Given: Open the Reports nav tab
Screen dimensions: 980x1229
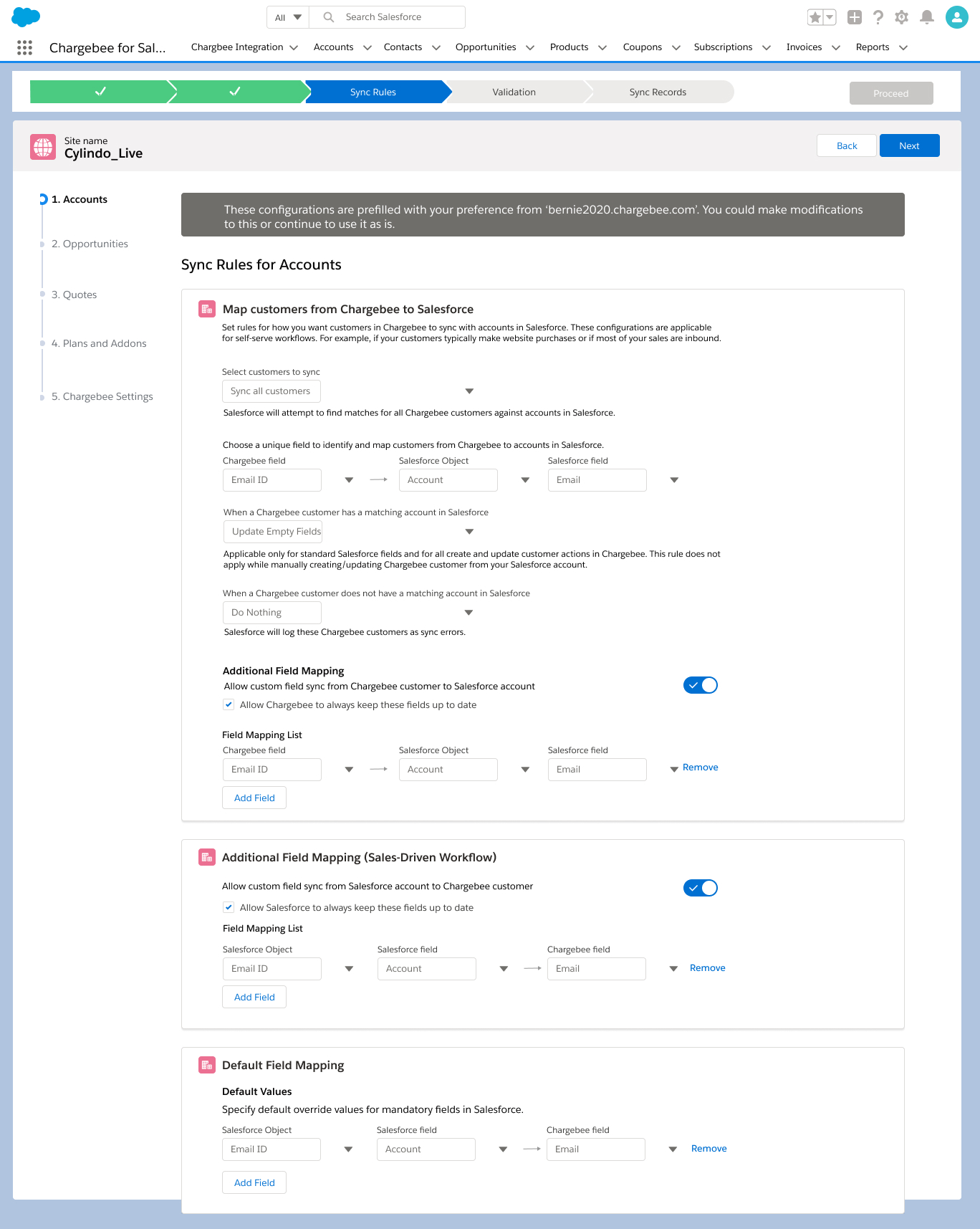Looking at the screenshot, I should tap(873, 47).
